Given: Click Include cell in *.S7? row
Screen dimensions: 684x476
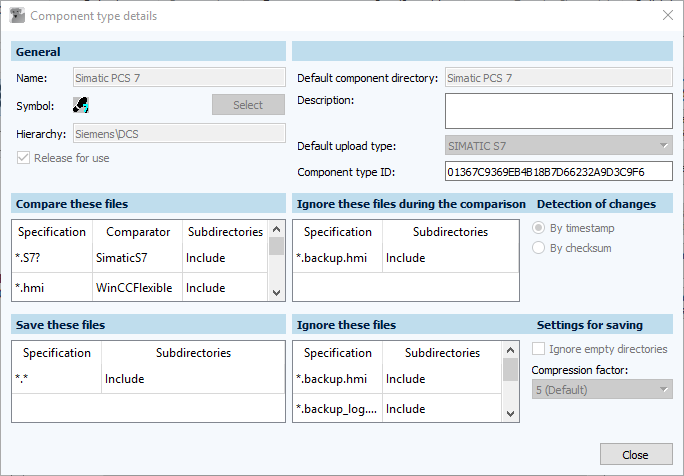Looking at the screenshot, I should (225, 258).
